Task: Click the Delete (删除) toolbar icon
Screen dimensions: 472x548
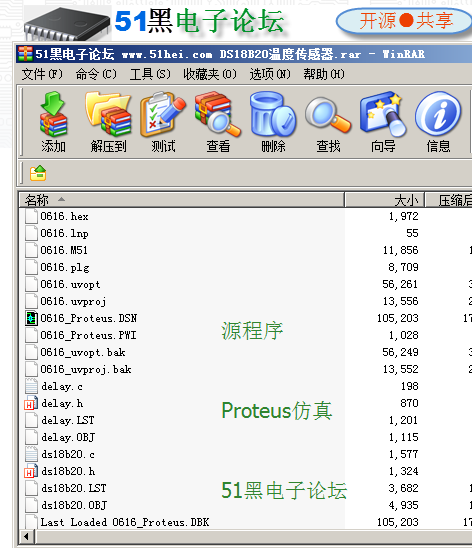Action: pyautogui.click(x=273, y=122)
